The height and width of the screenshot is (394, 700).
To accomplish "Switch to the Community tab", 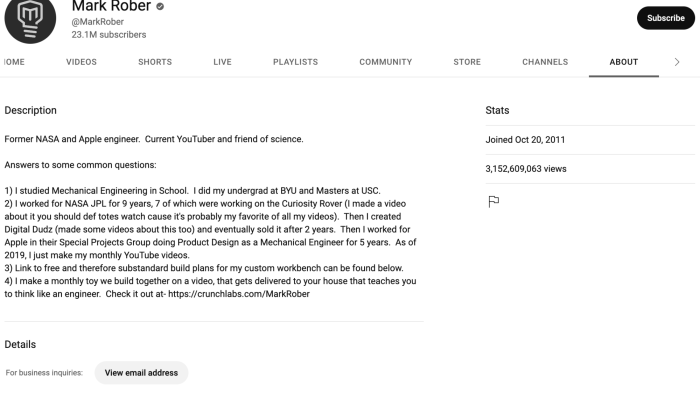I will click(x=386, y=62).
